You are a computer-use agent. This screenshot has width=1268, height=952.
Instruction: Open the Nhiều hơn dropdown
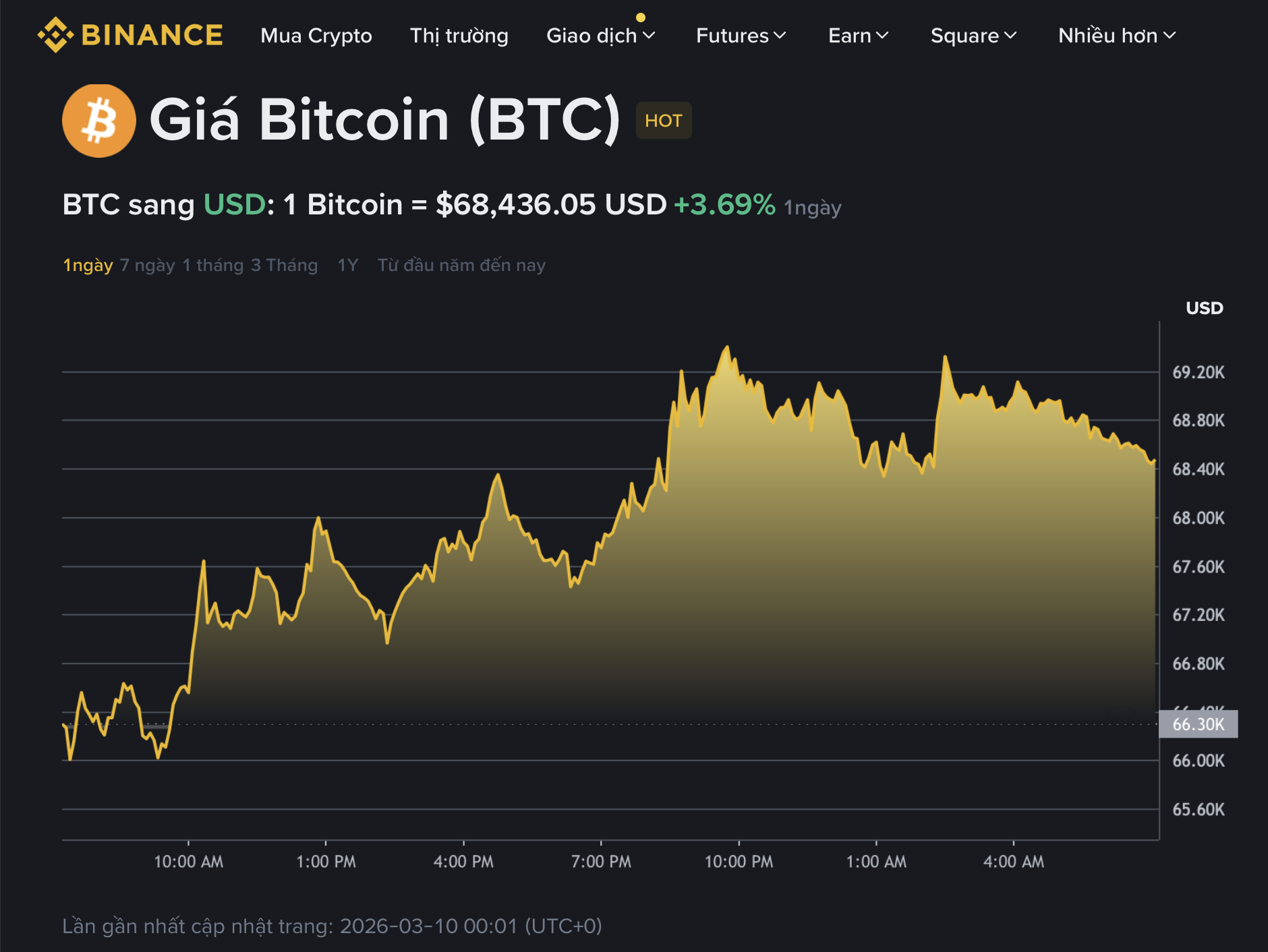1114,36
